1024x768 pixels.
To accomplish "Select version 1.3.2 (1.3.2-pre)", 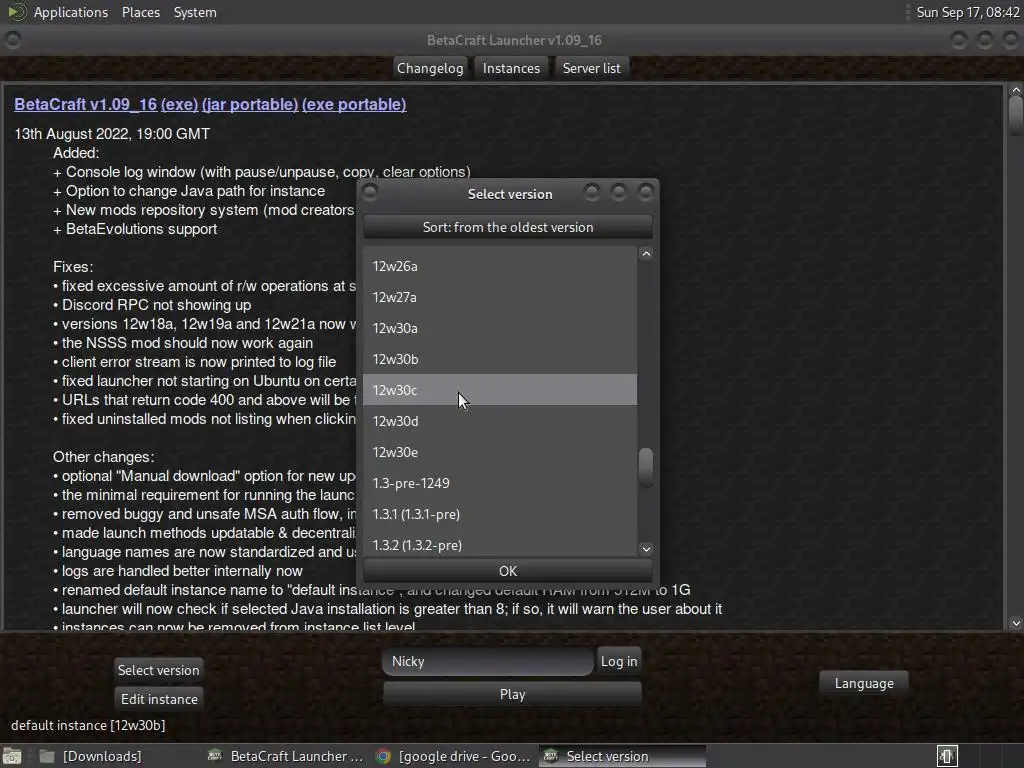I will pos(500,545).
